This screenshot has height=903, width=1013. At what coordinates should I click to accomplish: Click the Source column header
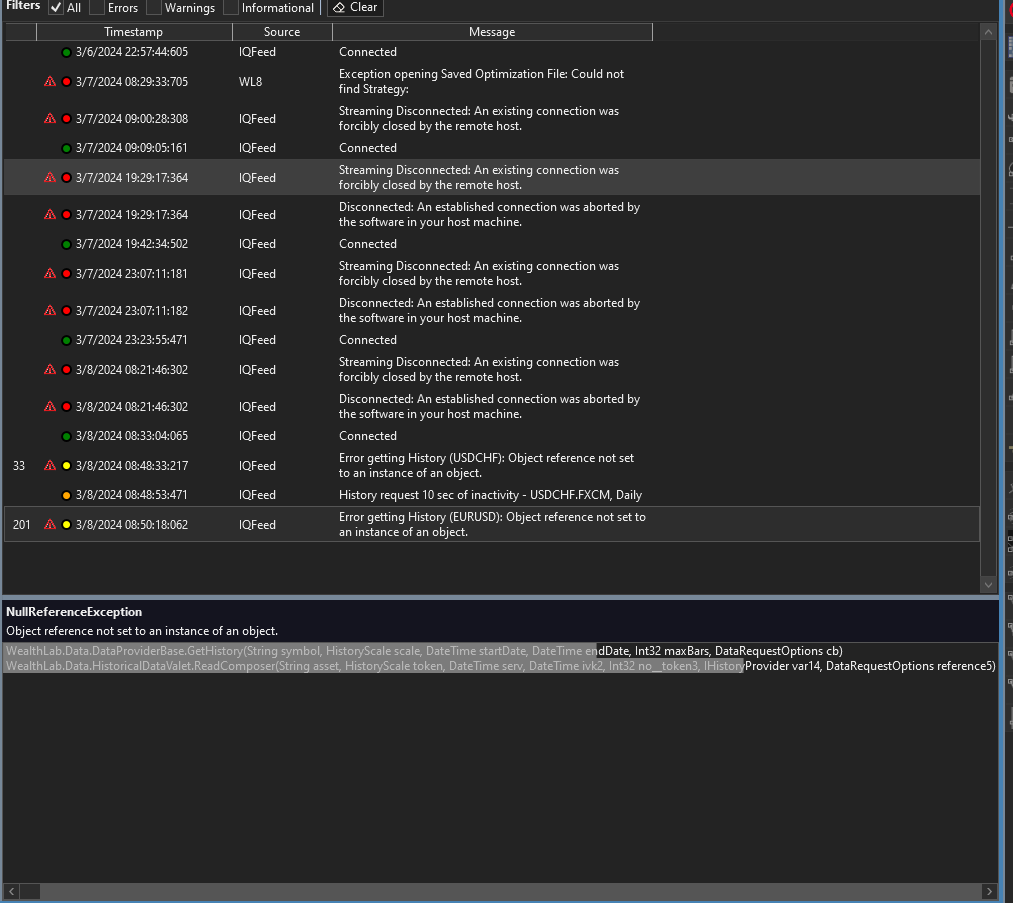[x=282, y=32]
